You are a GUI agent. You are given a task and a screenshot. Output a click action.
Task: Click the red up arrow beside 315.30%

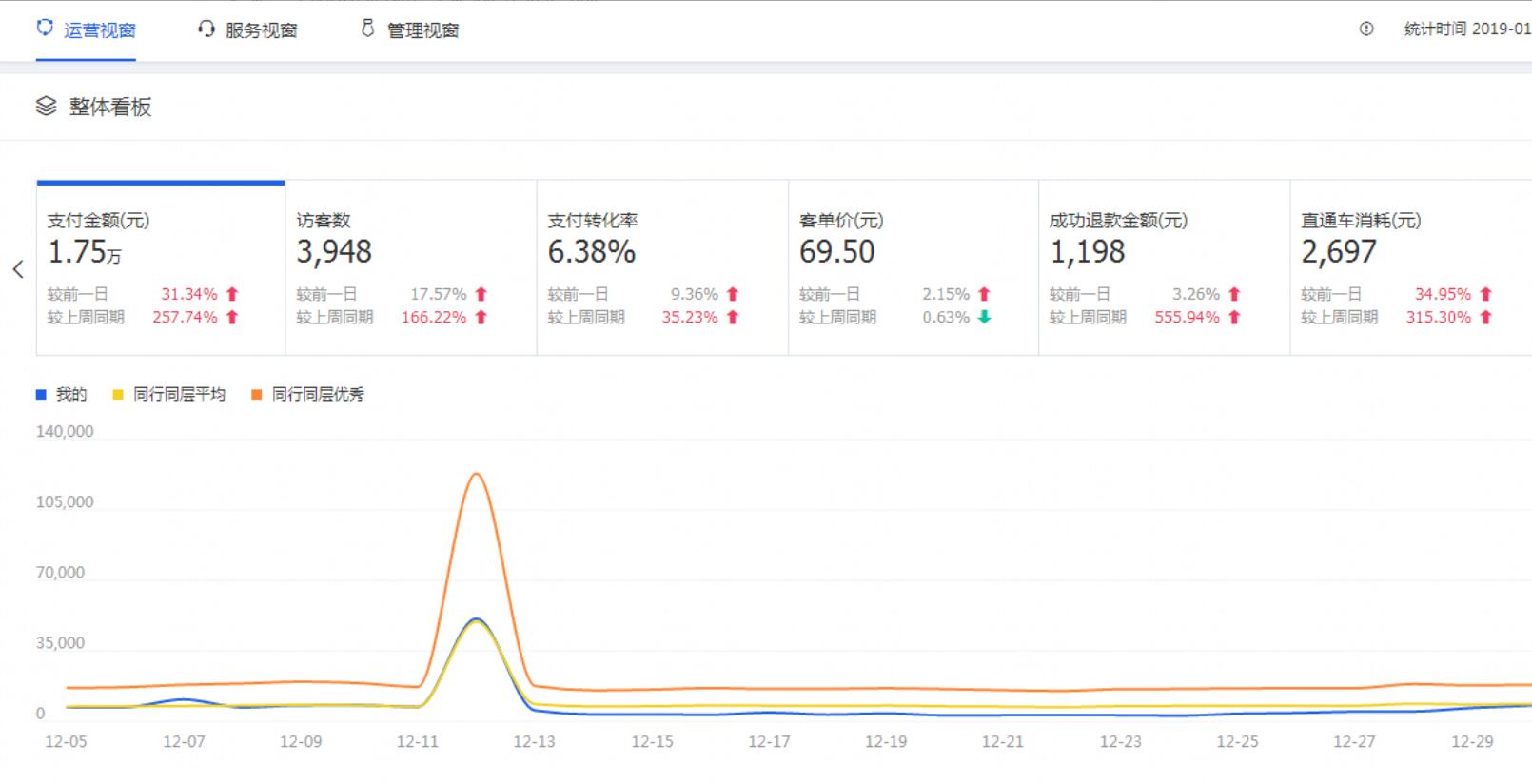coord(1485,317)
